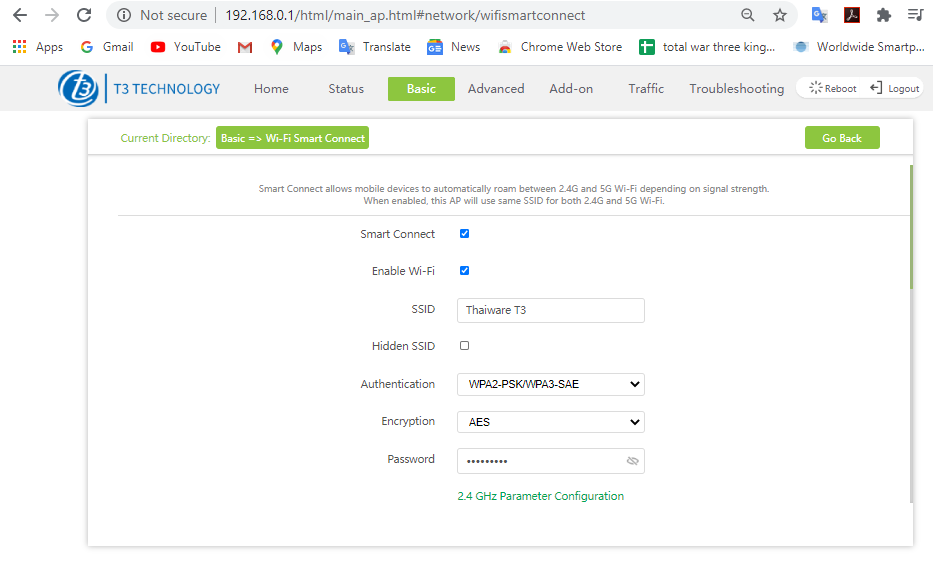Open the Authentication dropdown
933x570 pixels.
[x=550, y=384]
